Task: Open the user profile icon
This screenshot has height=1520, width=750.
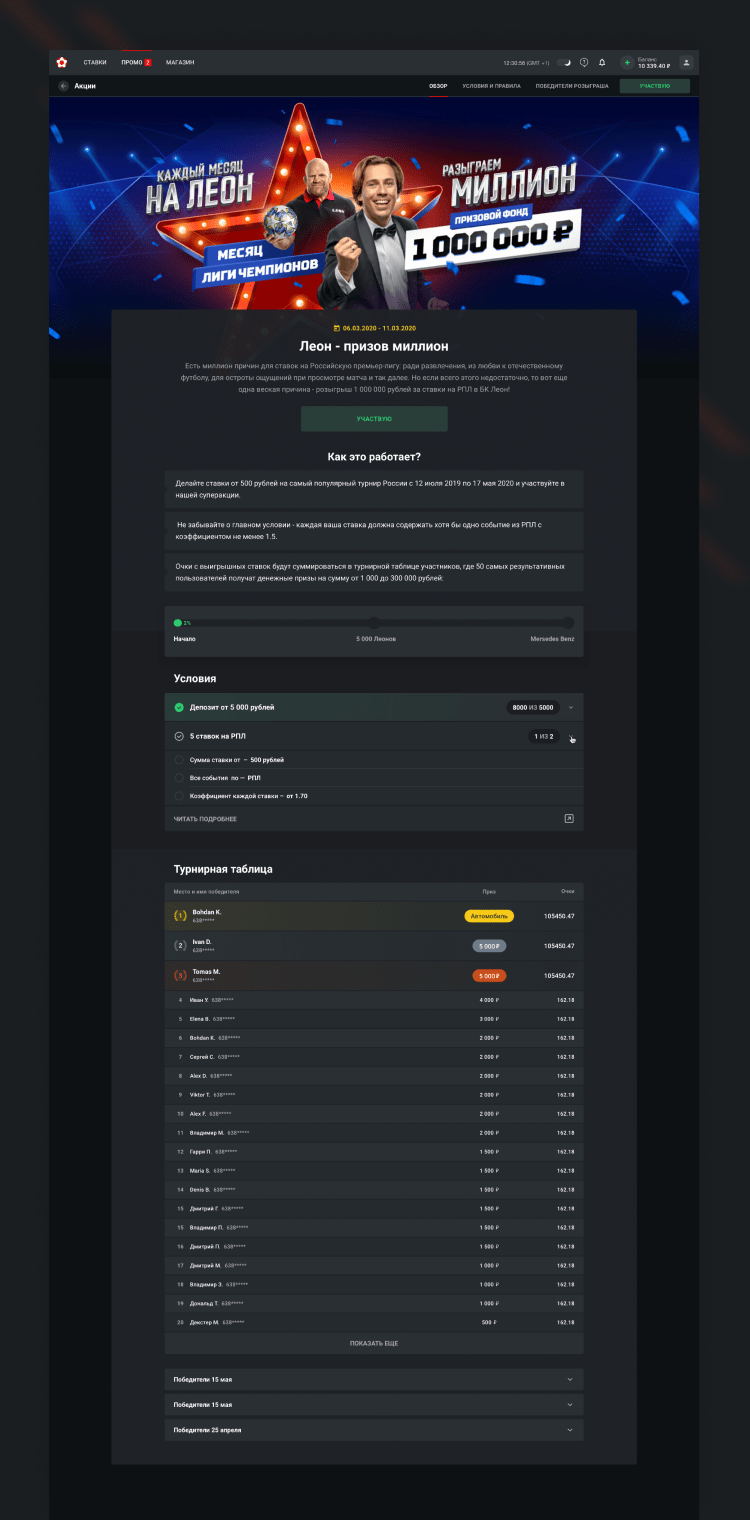Action: coord(686,62)
